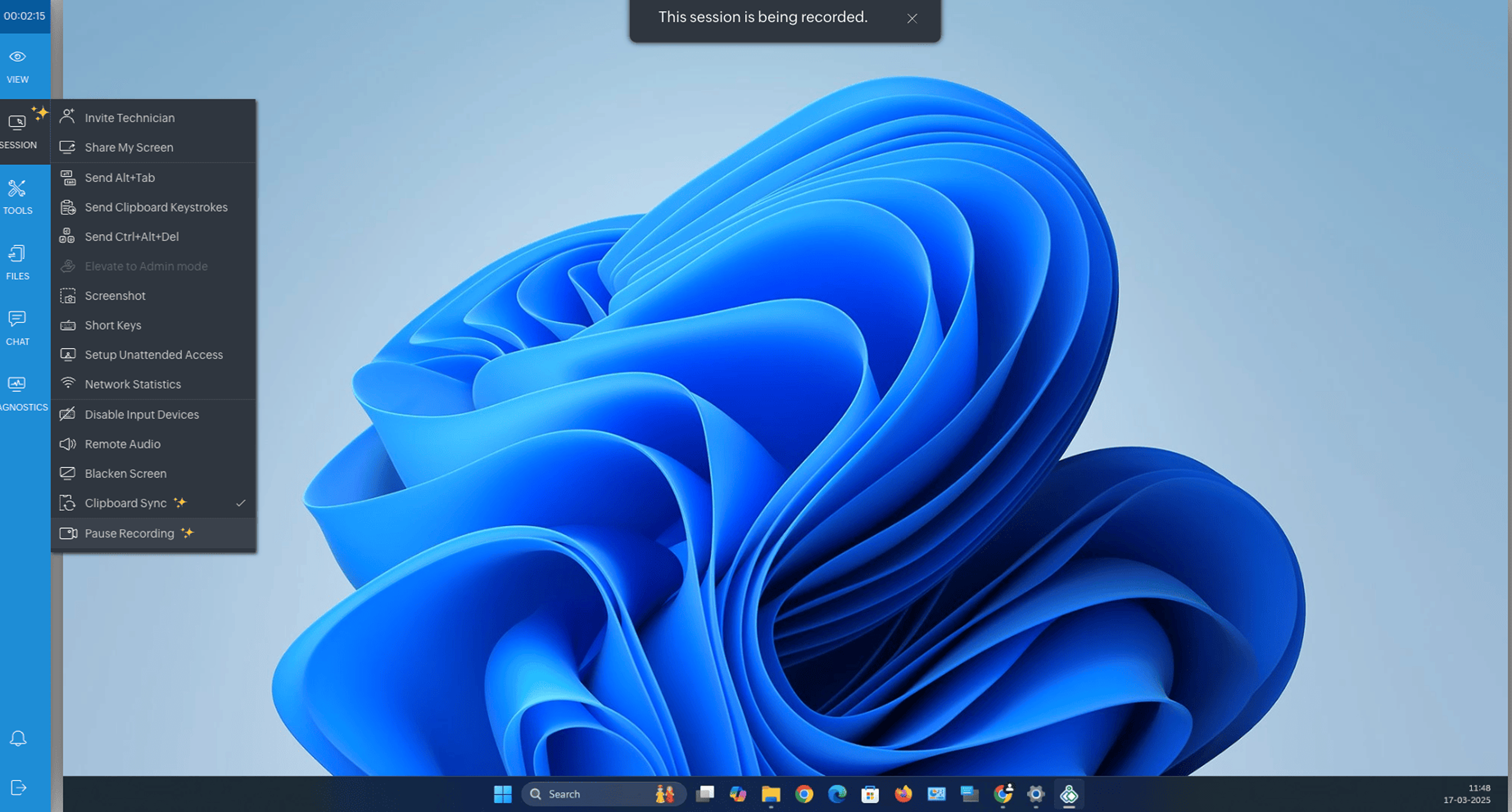Select Invite Technician menu item
Viewport: 1512px width, 812px height.
pyautogui.click(x=129, y=117)
